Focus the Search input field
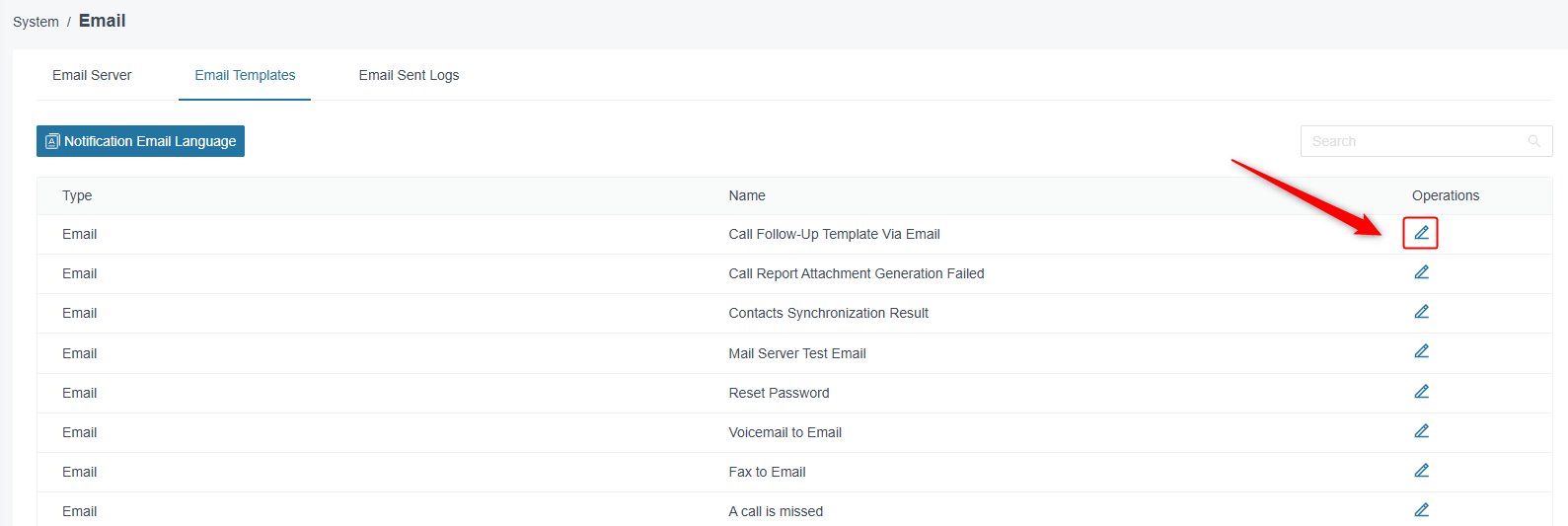The height and width of the screenshot is (526, 1568). [1426, 141]
